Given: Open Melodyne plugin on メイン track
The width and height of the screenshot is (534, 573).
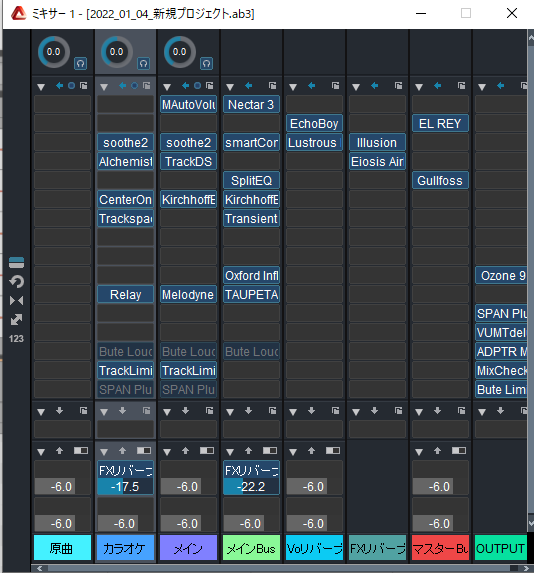Looking at the screenshot, I should point(188,295).
